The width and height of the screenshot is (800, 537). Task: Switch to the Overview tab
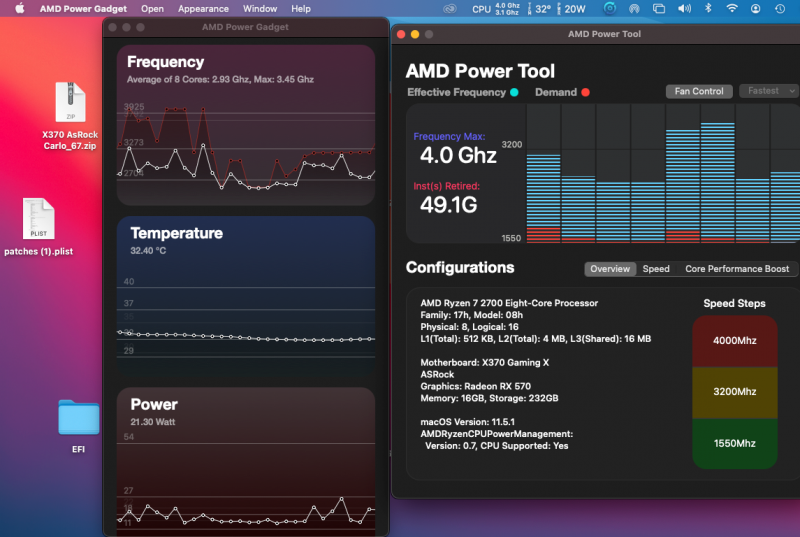point(610,269)
